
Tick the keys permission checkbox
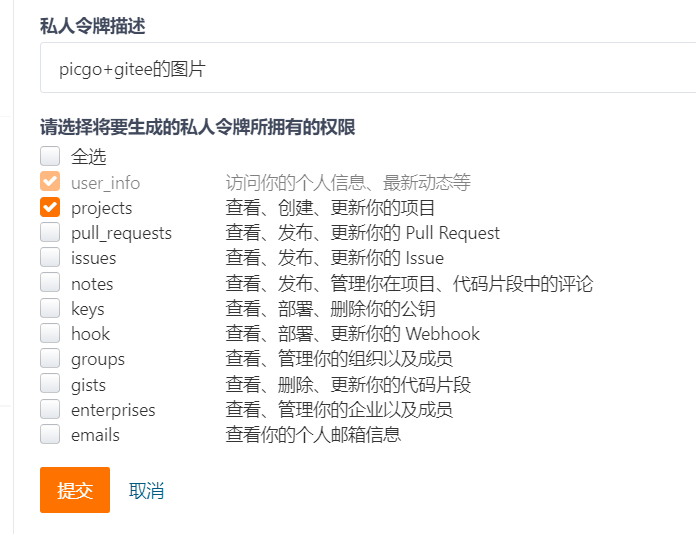coord(50,308)
